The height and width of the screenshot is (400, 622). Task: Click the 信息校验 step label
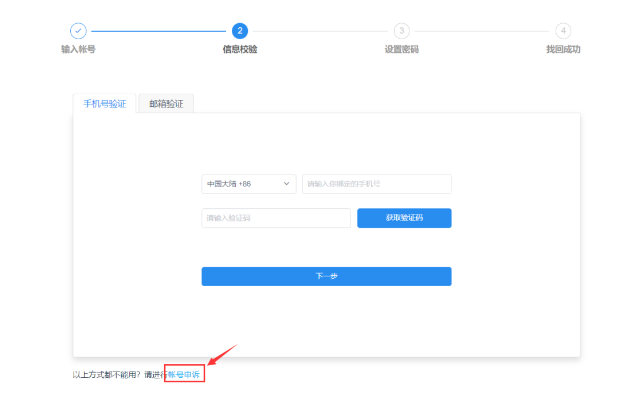(x=240, y=49)
